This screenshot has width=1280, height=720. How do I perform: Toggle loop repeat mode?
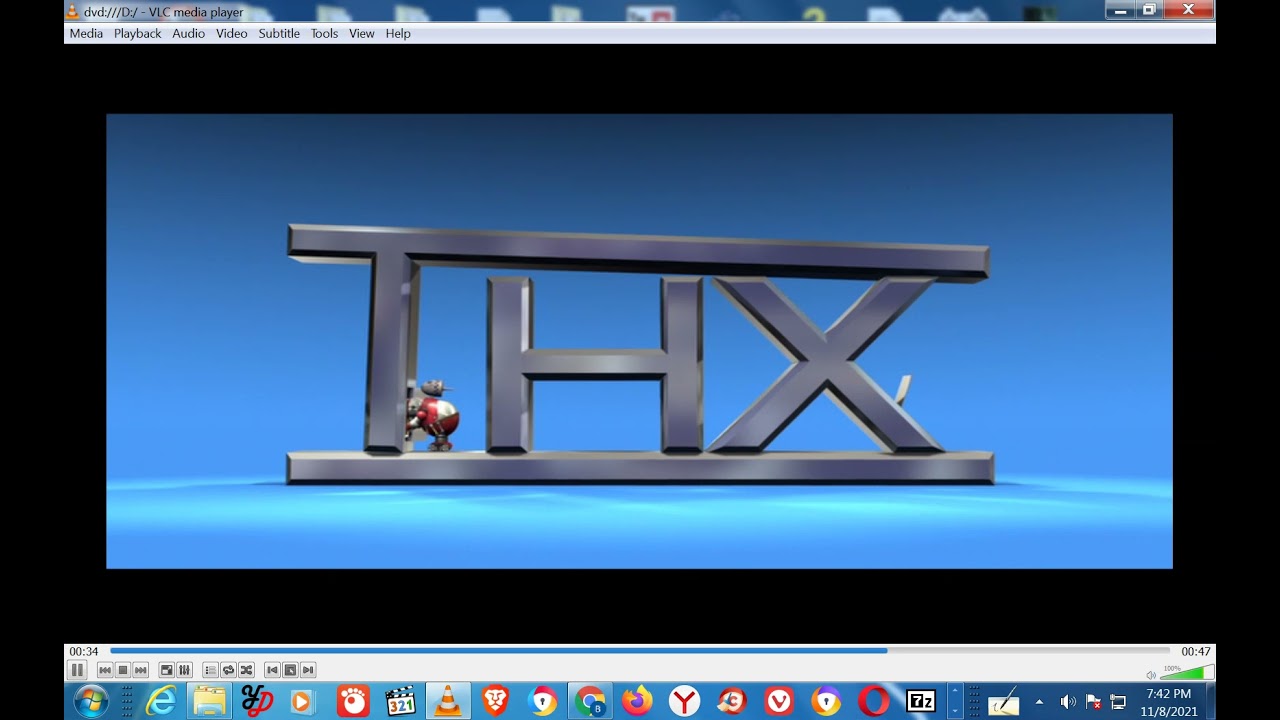pos(229,670)
